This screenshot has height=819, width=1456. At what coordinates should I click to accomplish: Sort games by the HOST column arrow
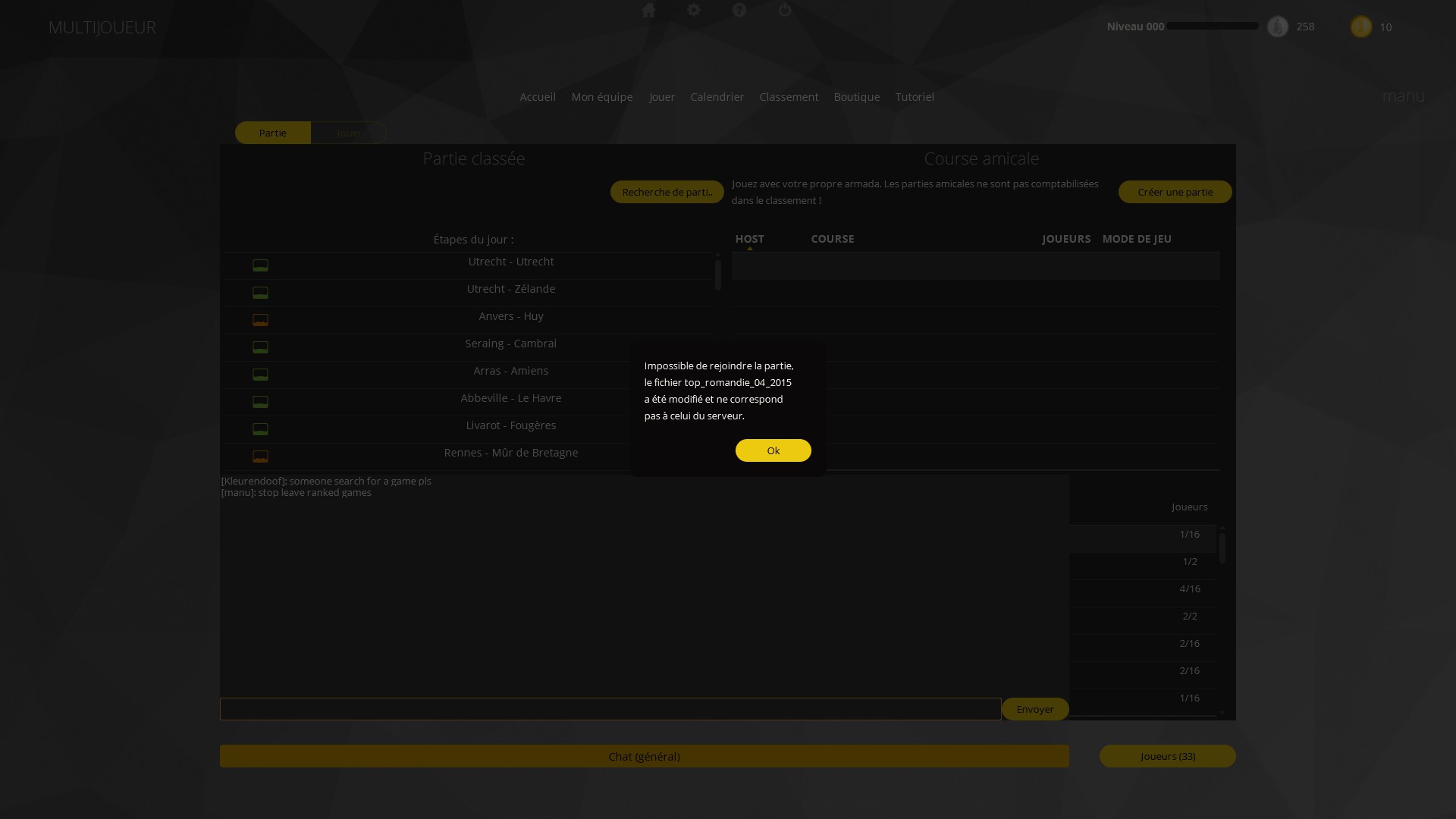(x=750, y=248)
